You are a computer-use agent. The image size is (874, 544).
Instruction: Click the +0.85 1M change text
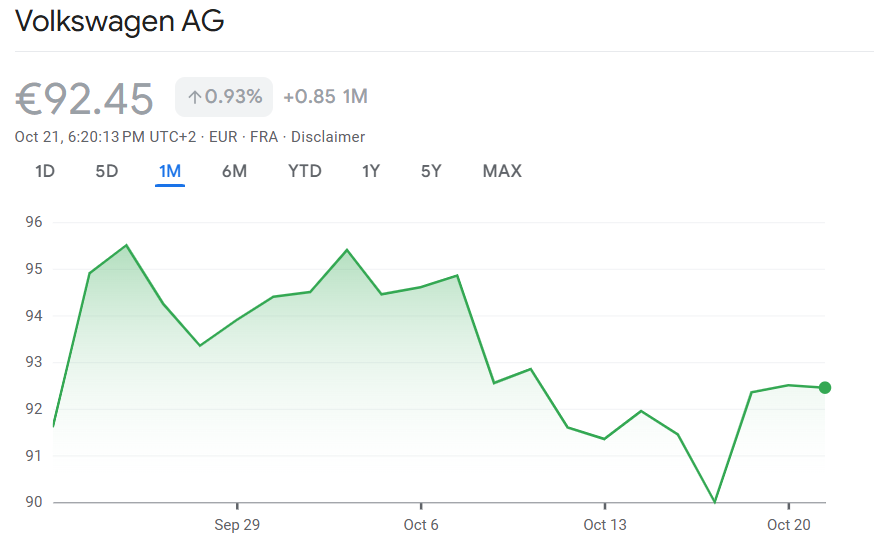coord(326,97)
